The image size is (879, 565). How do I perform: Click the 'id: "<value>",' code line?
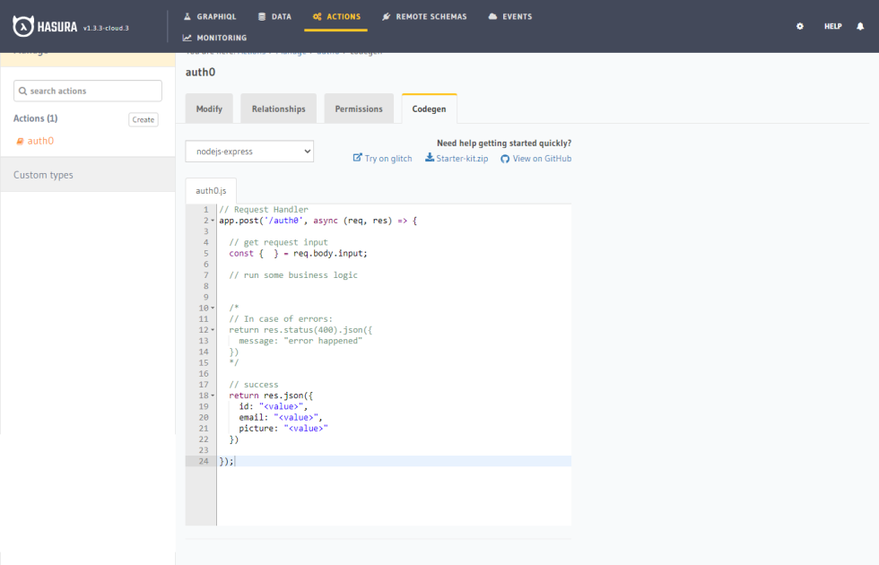point(274,406)
